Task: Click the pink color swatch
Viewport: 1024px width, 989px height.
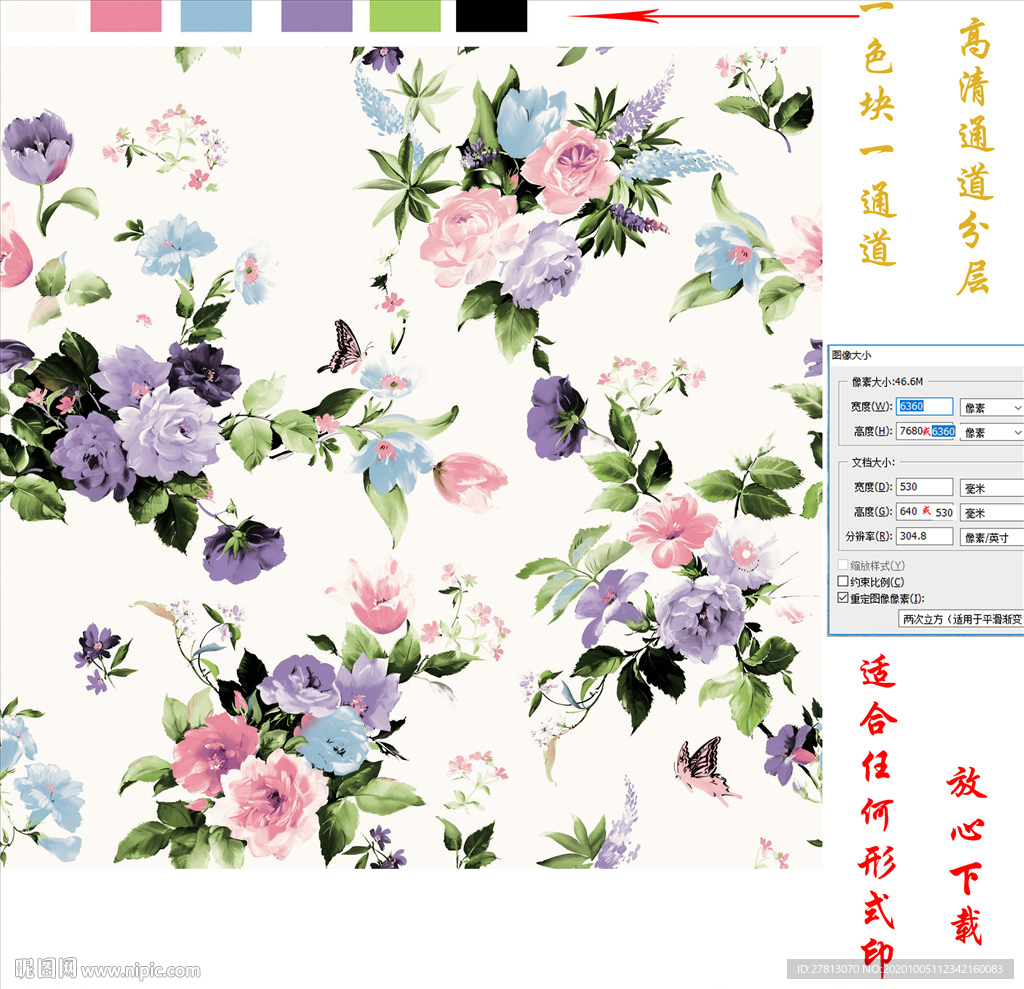Action: pyautogui.click(x=126, y=16)
